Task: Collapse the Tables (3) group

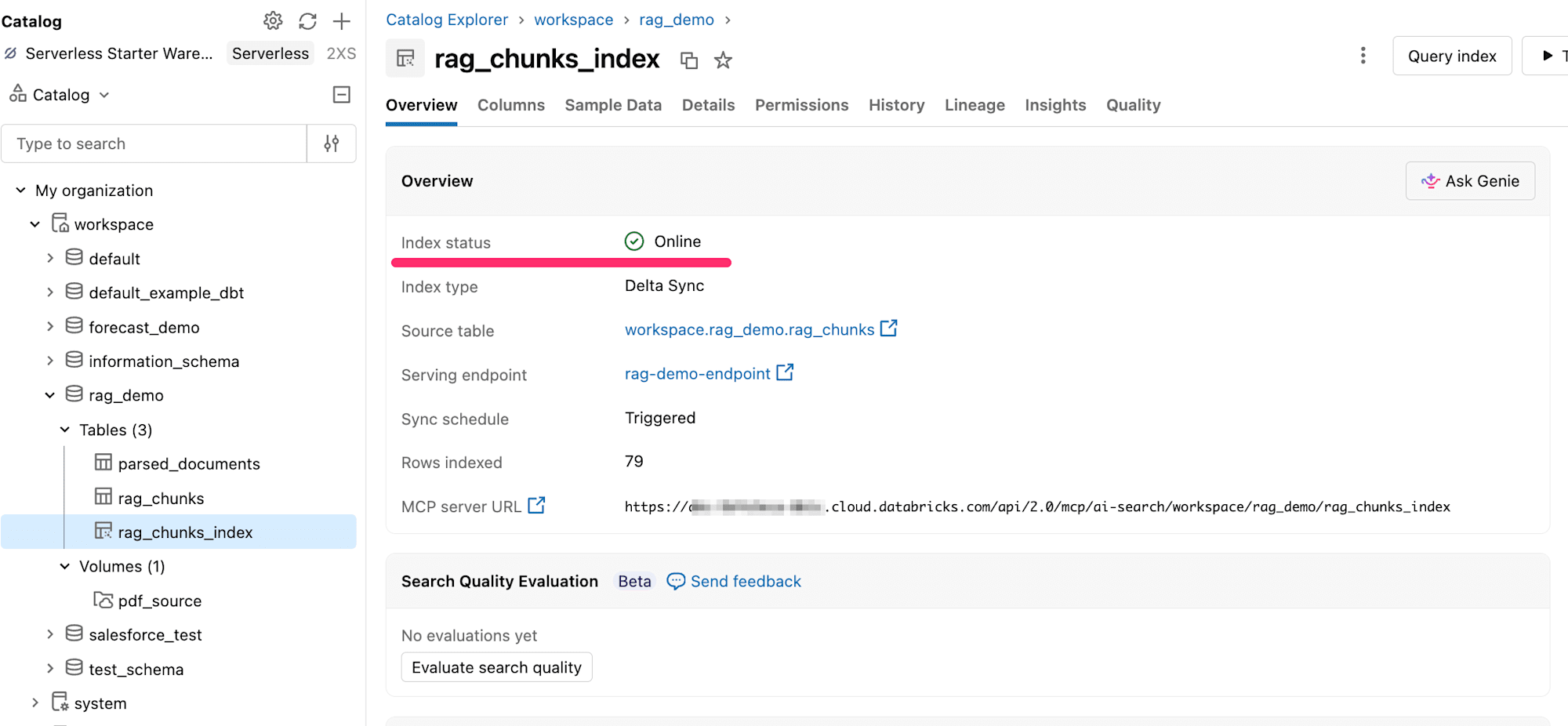Action: click(65, 430)
